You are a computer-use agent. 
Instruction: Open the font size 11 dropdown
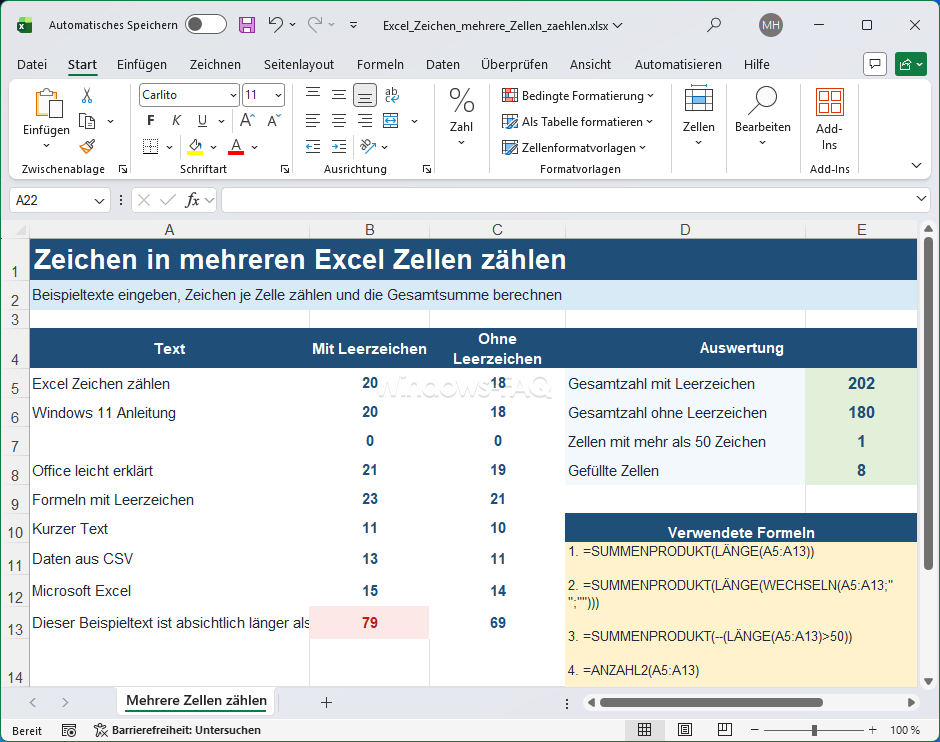(278, 95)
